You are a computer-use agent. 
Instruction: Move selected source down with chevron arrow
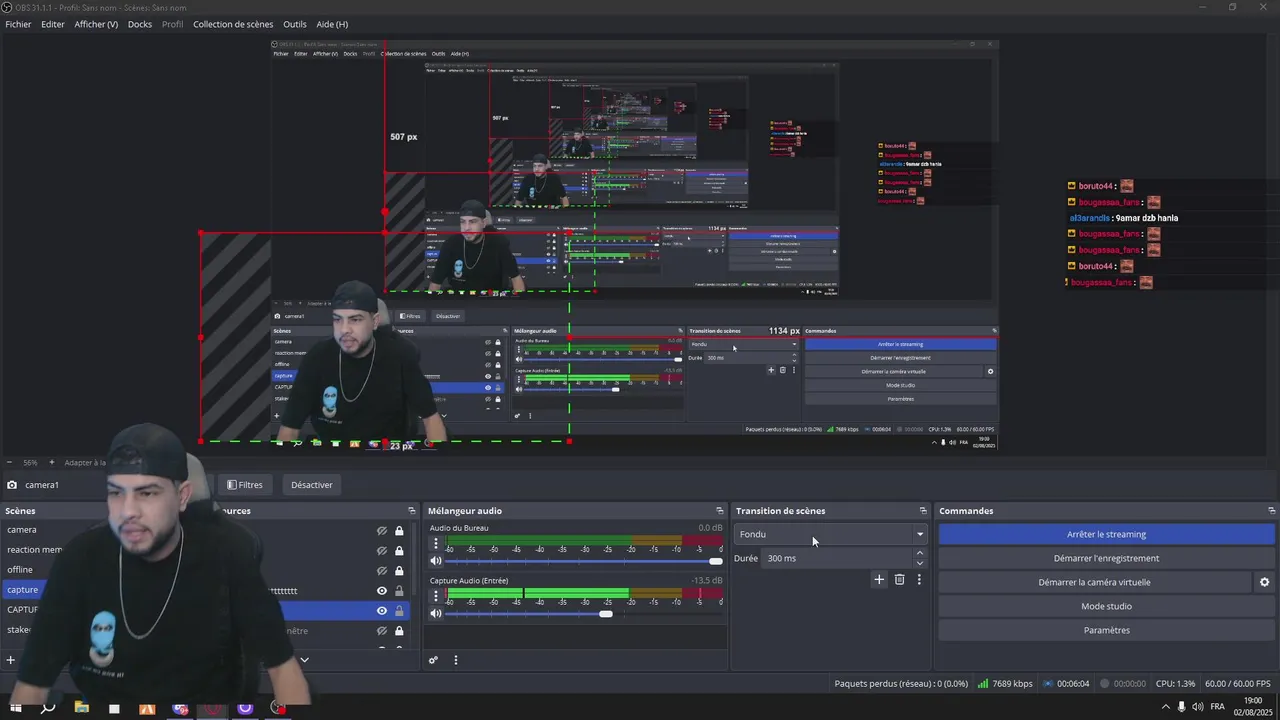pos(304,660)
